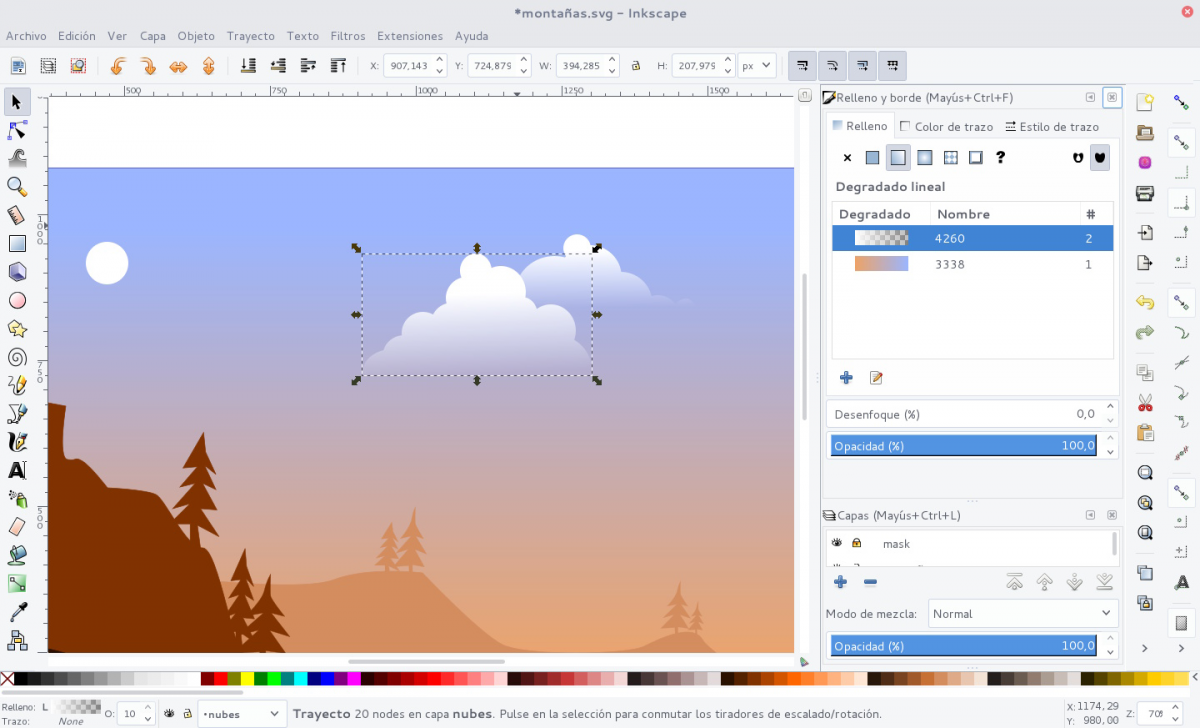This screenshot has height=728, width=1200.
Task: Activate the Spiral tool
Action: pos(17,357)
